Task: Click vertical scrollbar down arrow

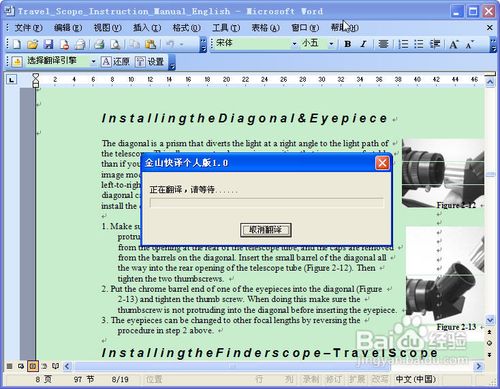Action: tap(490, 320)
